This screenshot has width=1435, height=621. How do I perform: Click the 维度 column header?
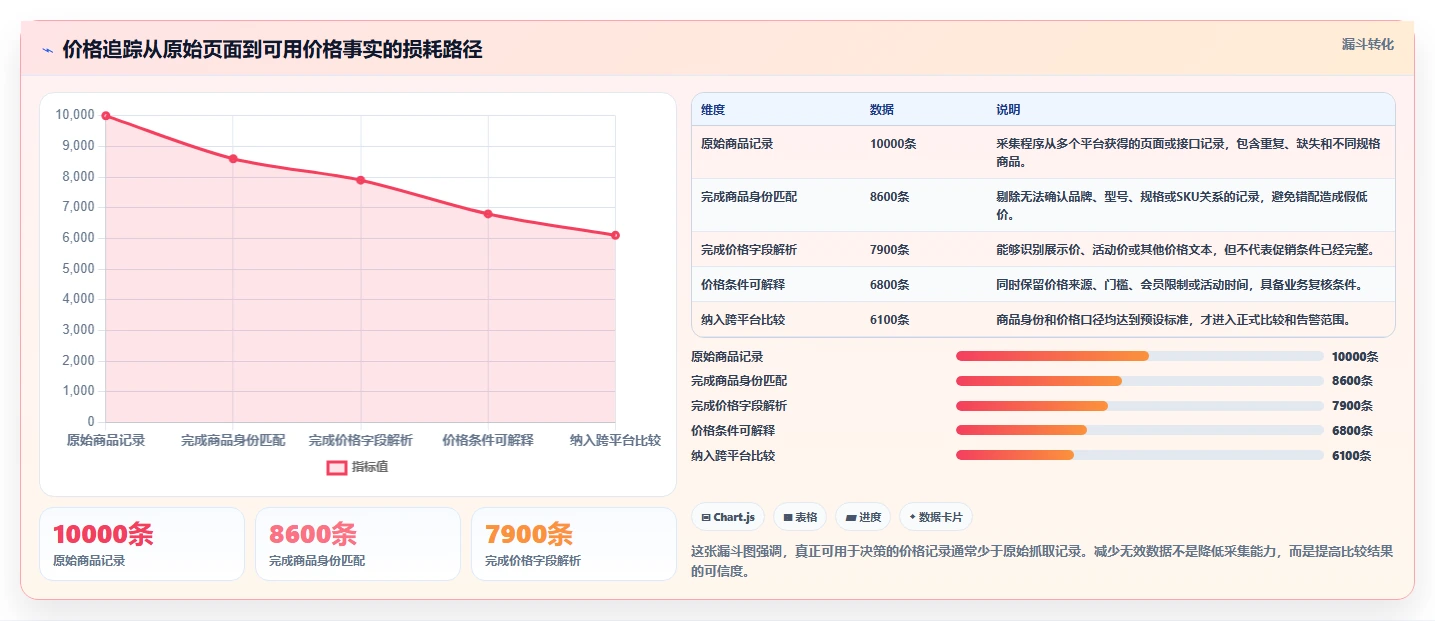pos(713,109)
